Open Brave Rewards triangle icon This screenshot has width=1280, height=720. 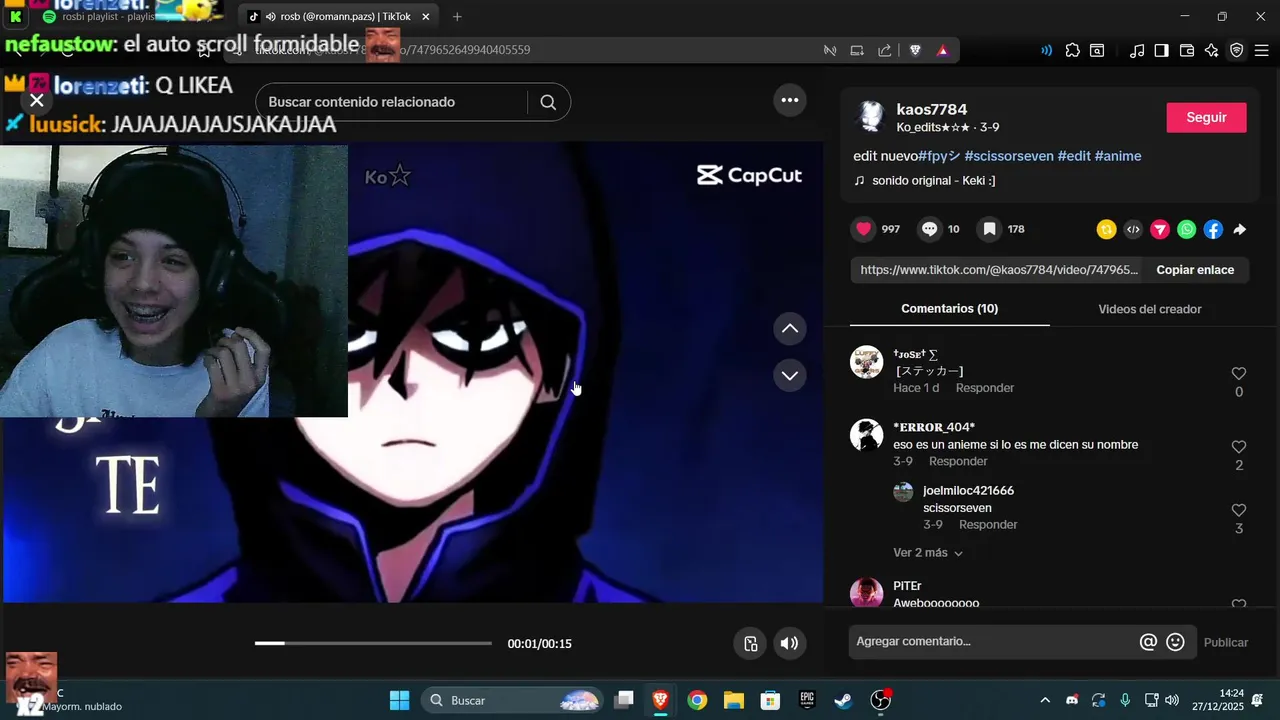click(942, 50)
